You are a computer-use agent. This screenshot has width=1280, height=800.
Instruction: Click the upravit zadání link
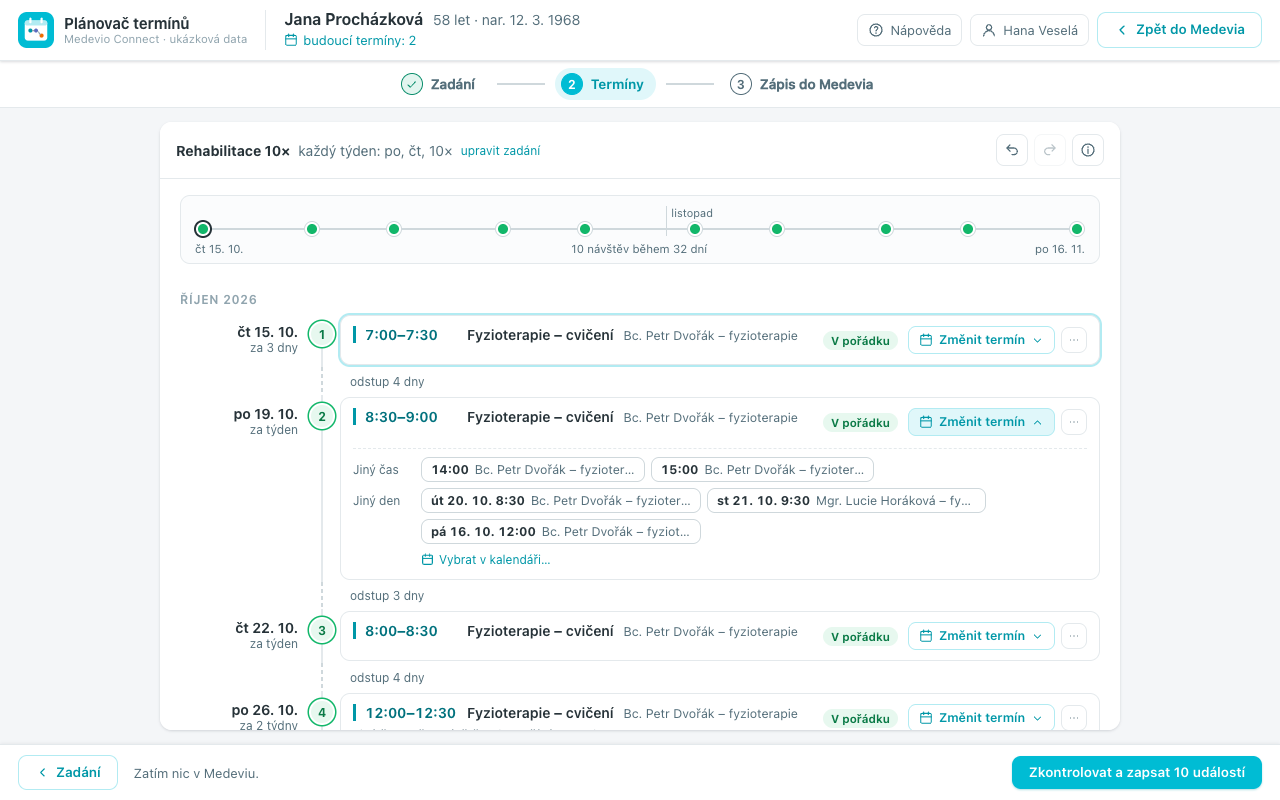(x=500, y=151)
